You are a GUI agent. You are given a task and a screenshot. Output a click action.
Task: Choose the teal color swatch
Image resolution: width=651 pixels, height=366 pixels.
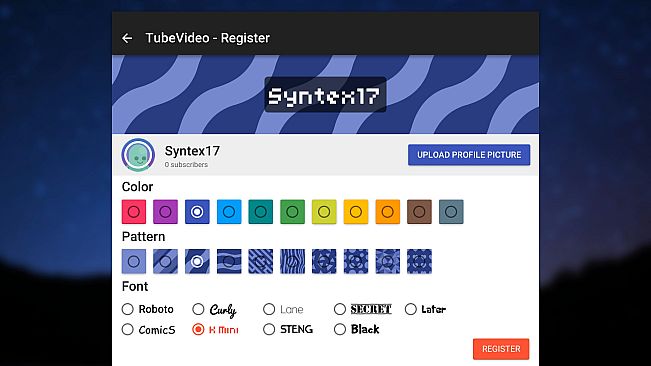[x=261, y=212]
